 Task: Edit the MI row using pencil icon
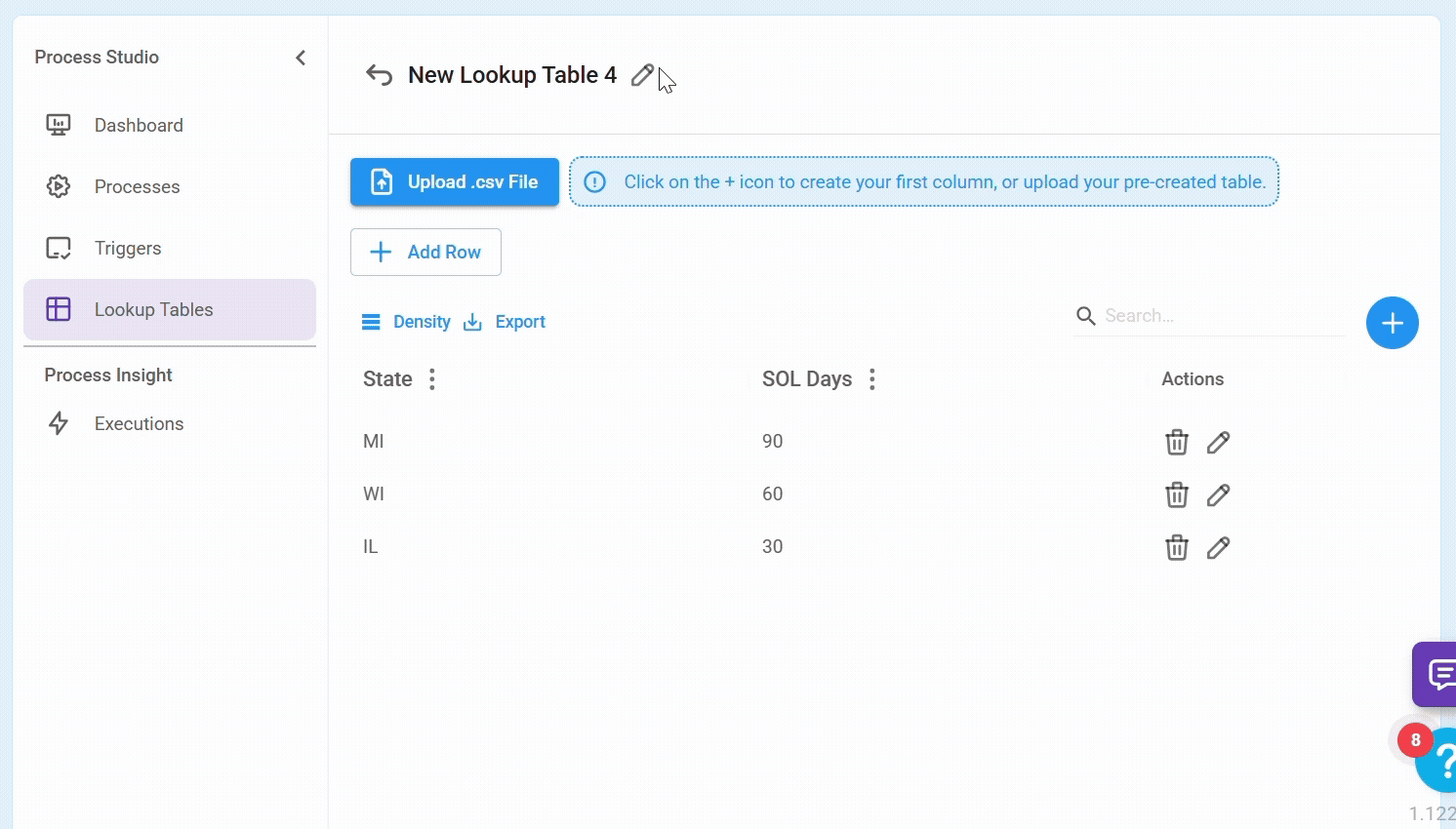(x=1218, y=442)
